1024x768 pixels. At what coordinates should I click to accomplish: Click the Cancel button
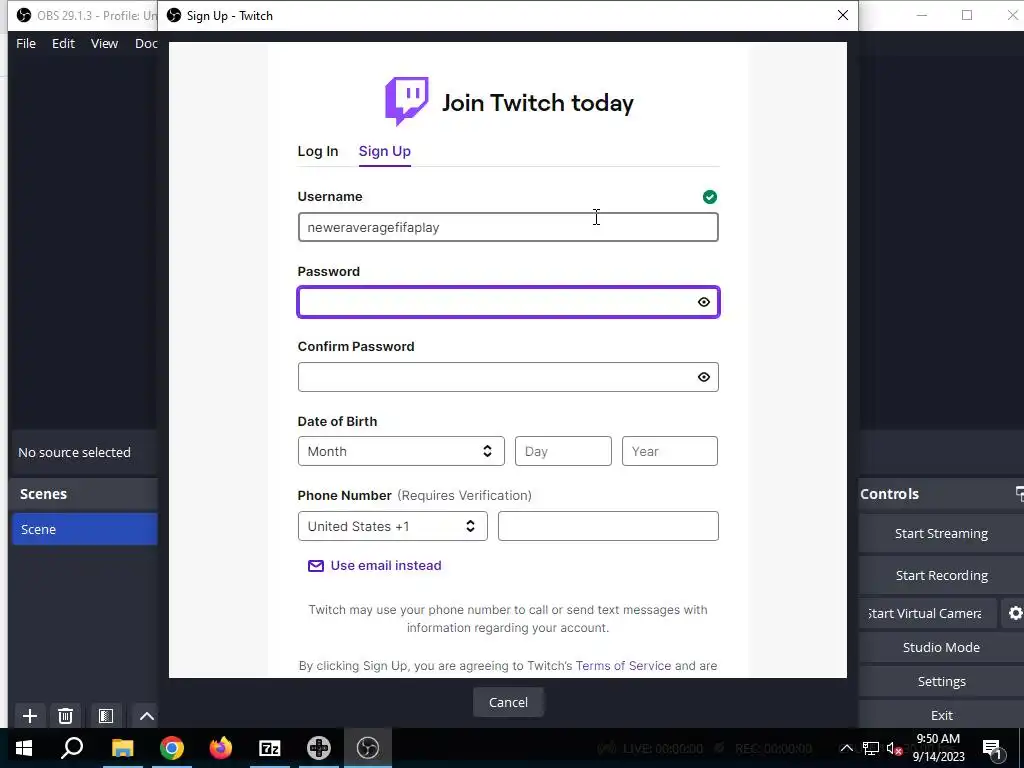tap(508, 702)
